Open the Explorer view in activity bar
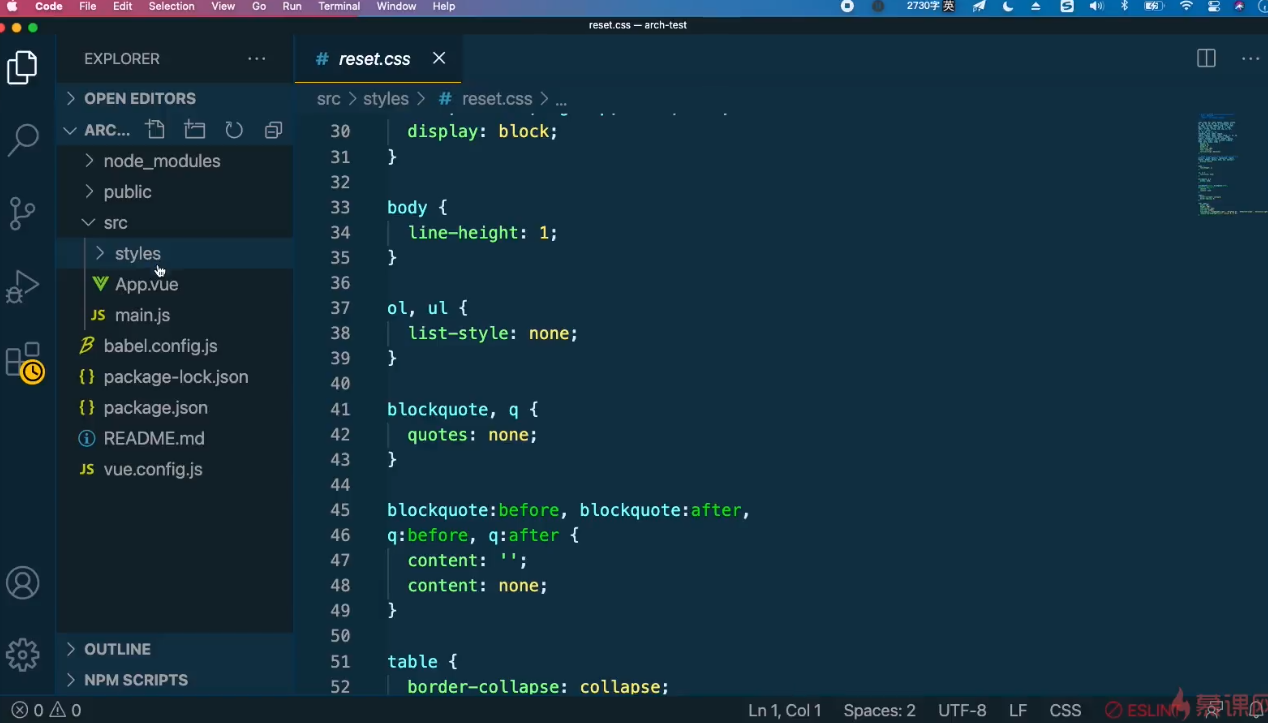 (x=22, y=68)
